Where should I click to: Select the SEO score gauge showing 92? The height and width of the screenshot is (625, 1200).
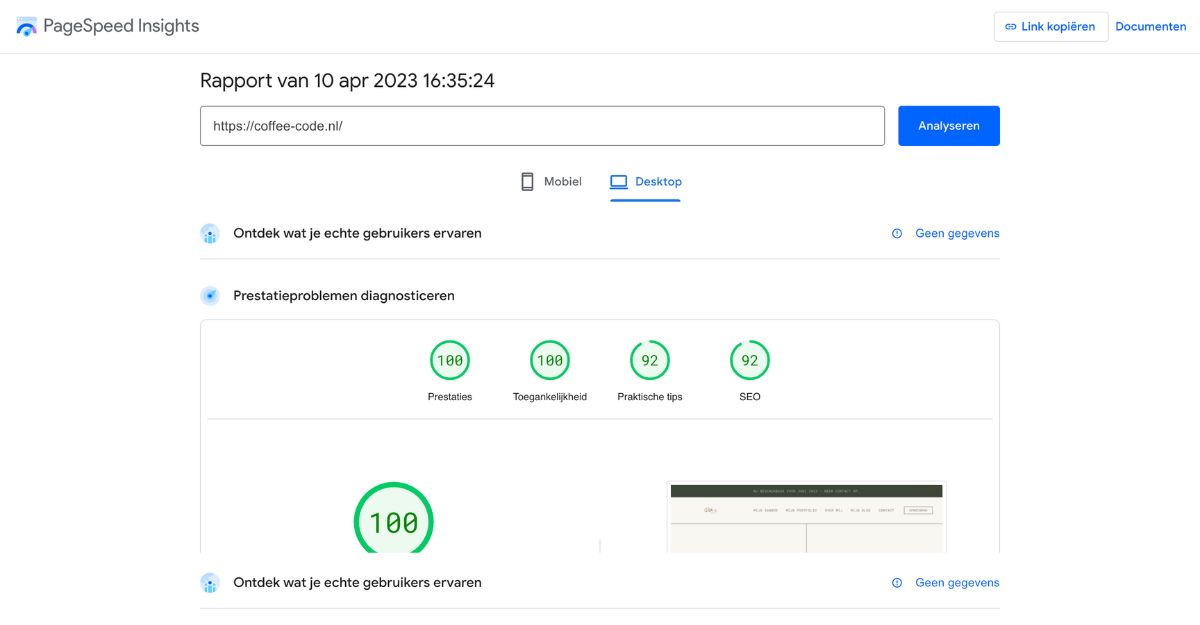coord(749,360)
